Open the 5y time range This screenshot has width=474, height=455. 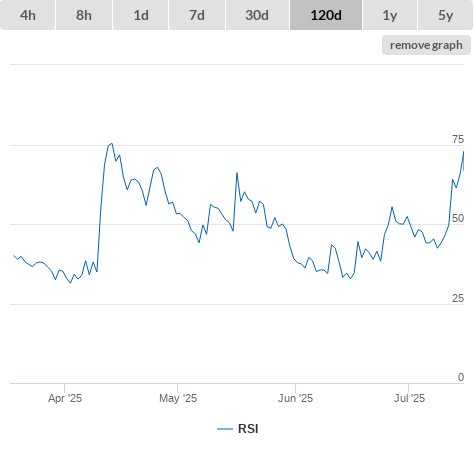click(446, 15)
